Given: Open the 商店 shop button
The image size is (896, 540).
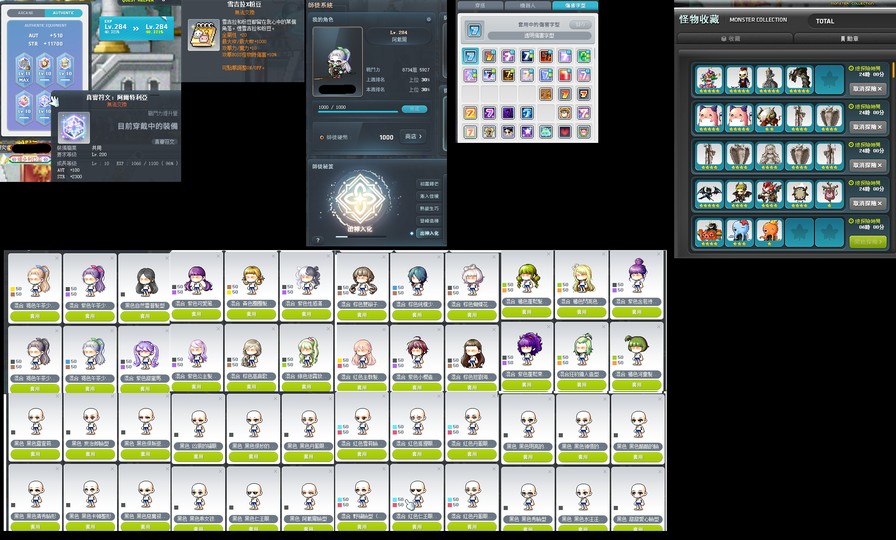Looking at the screenshot, I should [x=414, y=136].
